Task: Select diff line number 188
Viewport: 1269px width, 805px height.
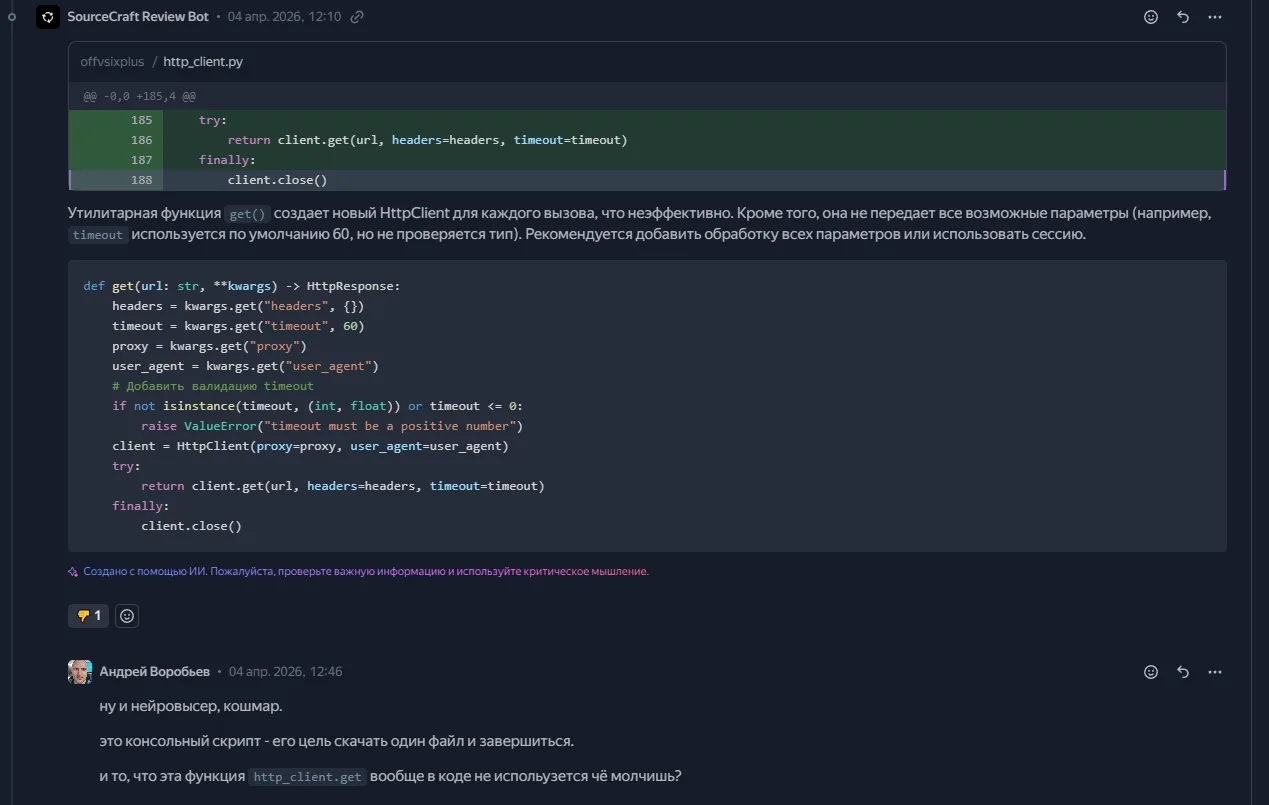Action: (141, 180)
